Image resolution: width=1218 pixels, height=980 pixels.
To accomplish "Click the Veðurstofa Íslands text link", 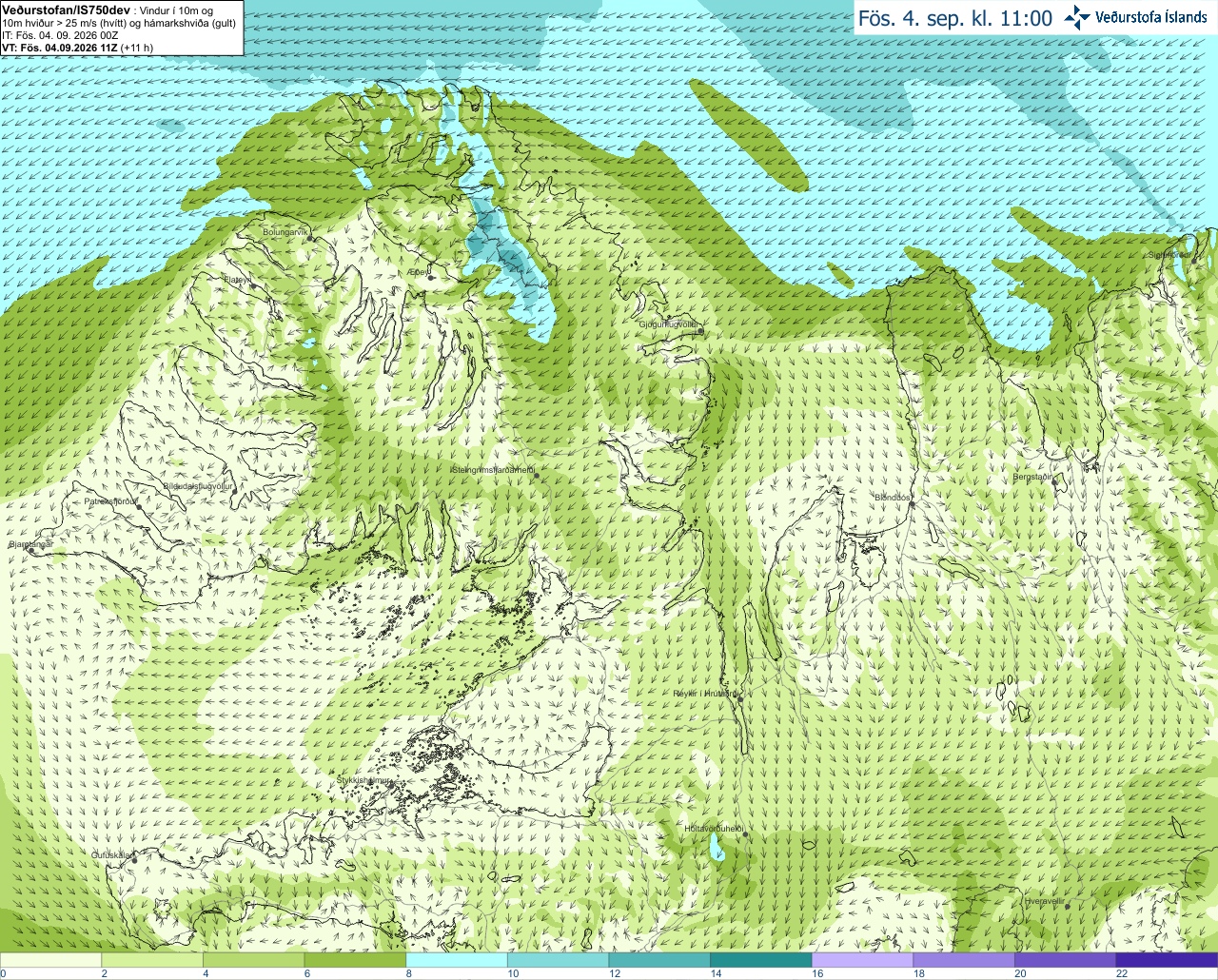I will click(1151, 17).
